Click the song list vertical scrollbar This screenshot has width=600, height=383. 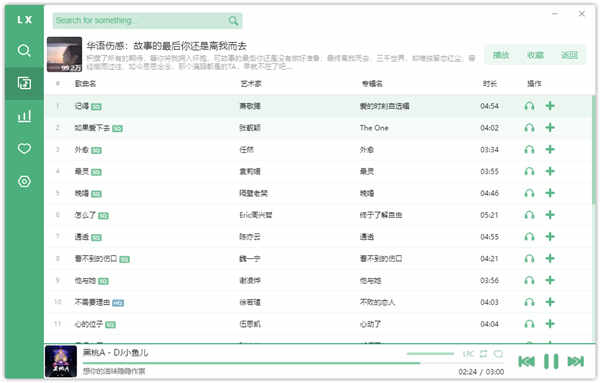pos(593,150)
